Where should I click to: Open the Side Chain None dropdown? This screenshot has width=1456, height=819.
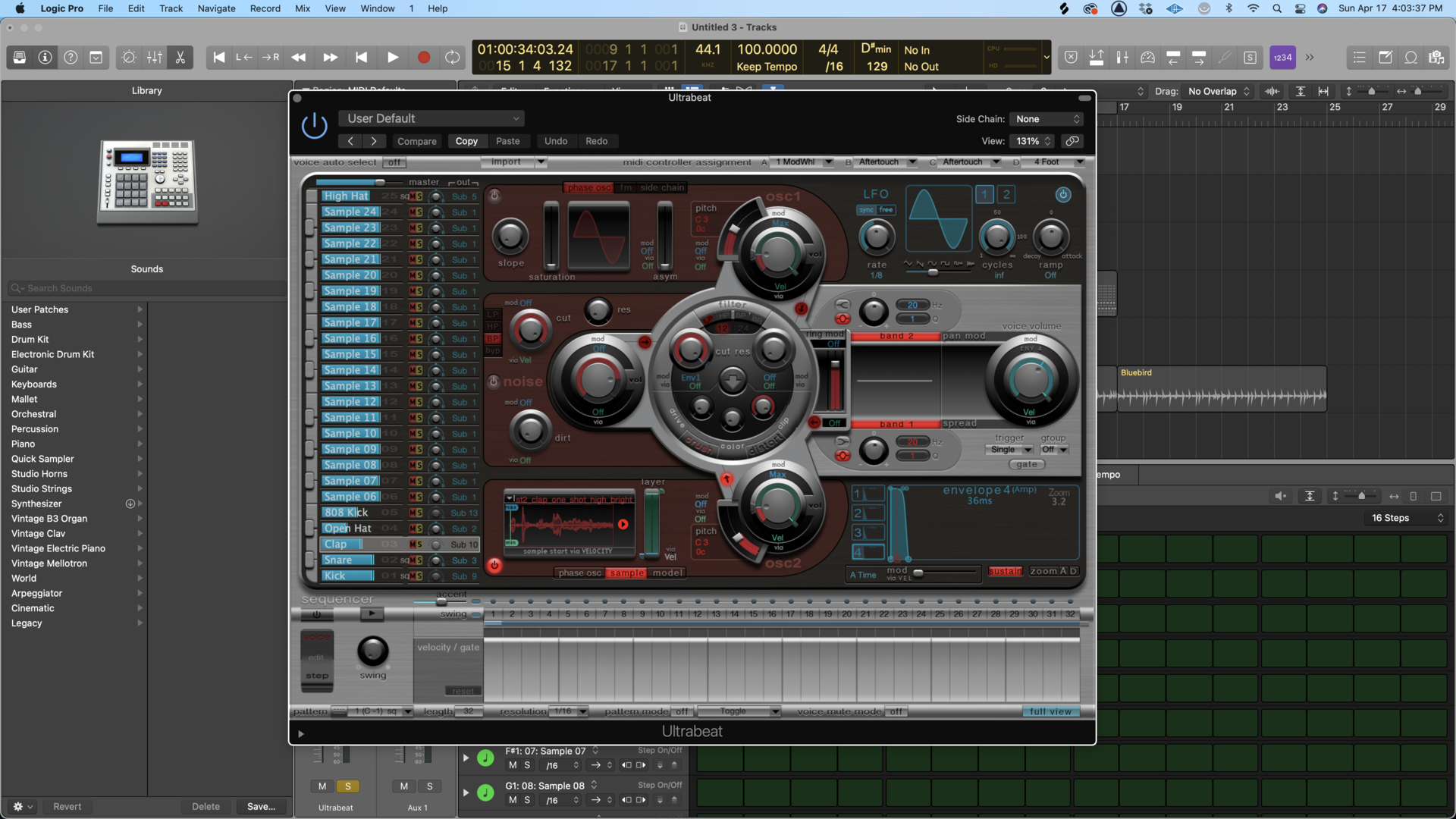point(1045,118)
